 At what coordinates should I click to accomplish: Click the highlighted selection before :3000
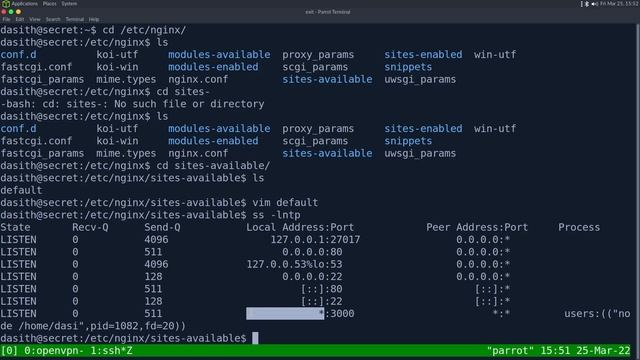tap(285, 313)
